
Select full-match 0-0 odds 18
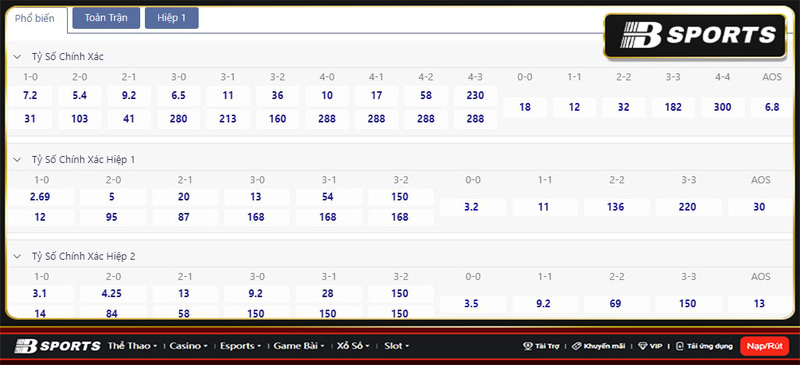pyautogui.click(x=524, y=107)
